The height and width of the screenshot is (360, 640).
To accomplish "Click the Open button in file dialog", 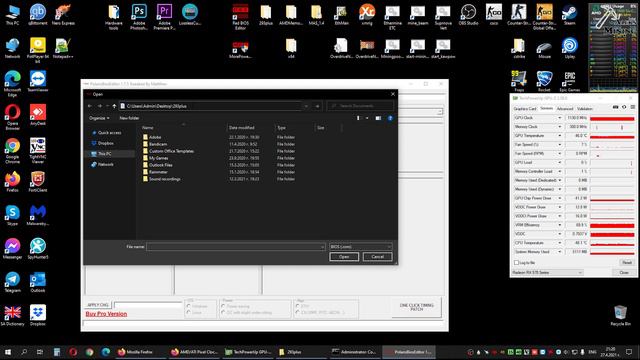I will point(344,257).
